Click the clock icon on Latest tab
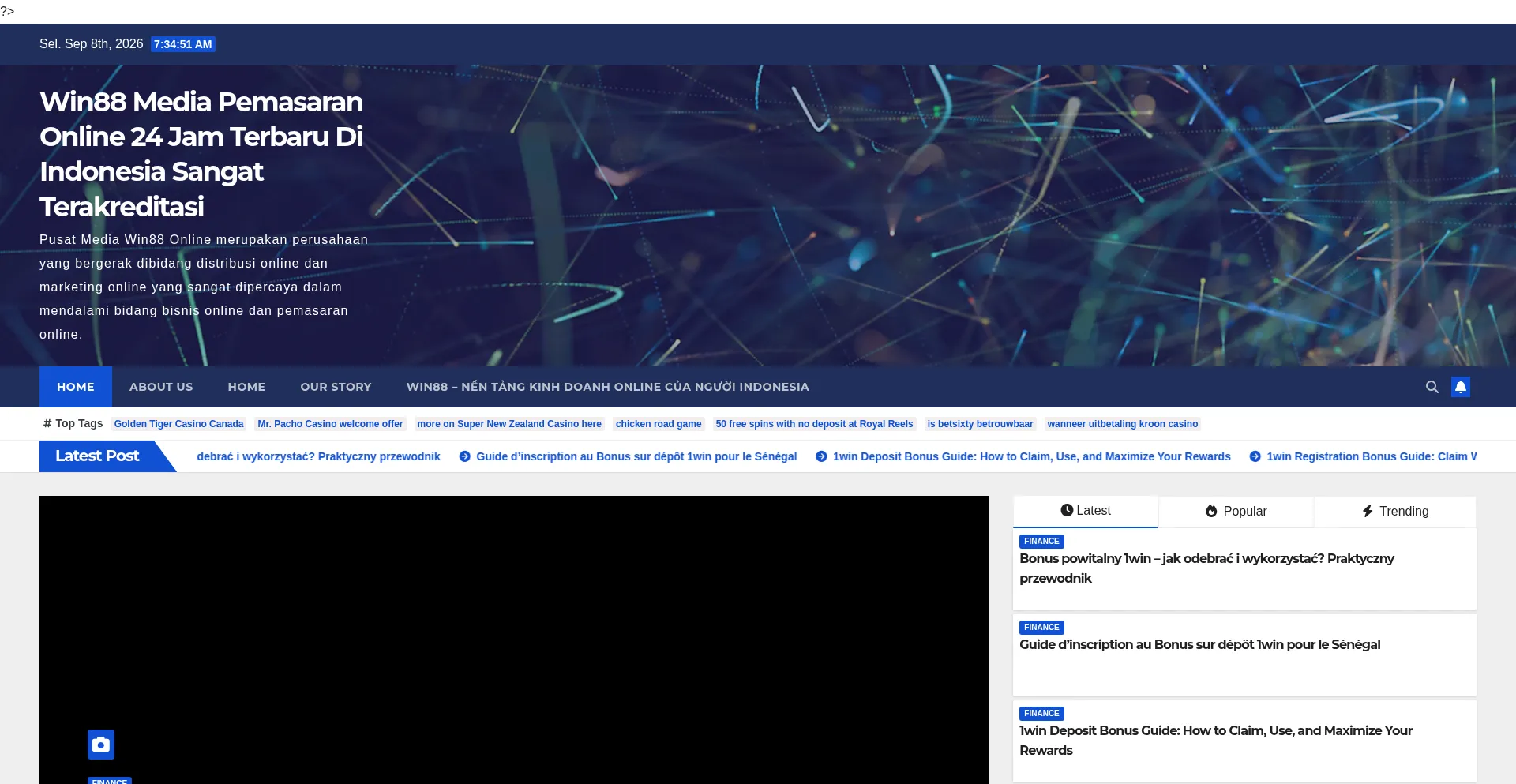This screenshot has height=784, width=1516. pos(1067,511)
